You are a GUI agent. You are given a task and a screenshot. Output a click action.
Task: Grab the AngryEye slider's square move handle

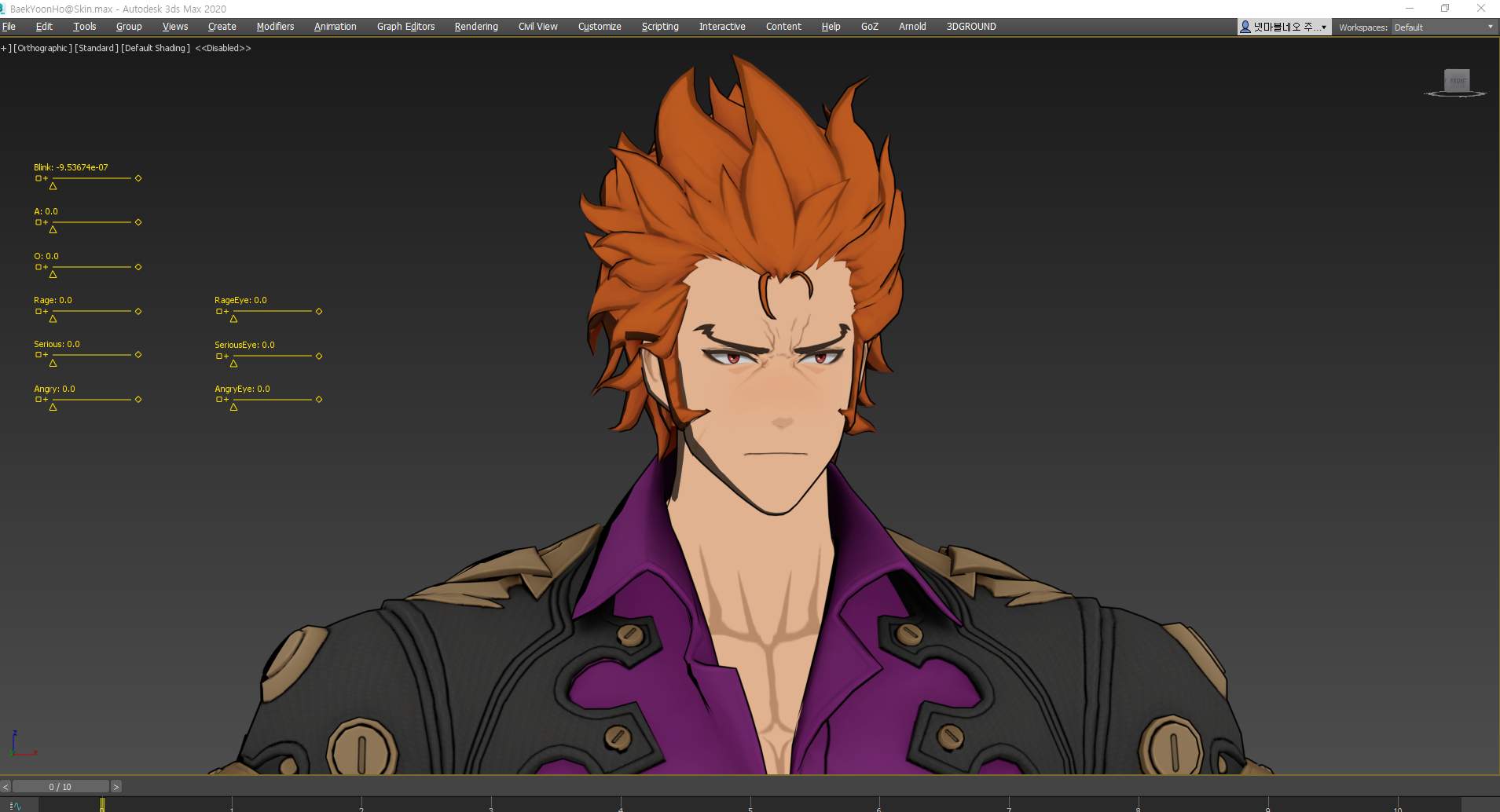click(219, 400)
